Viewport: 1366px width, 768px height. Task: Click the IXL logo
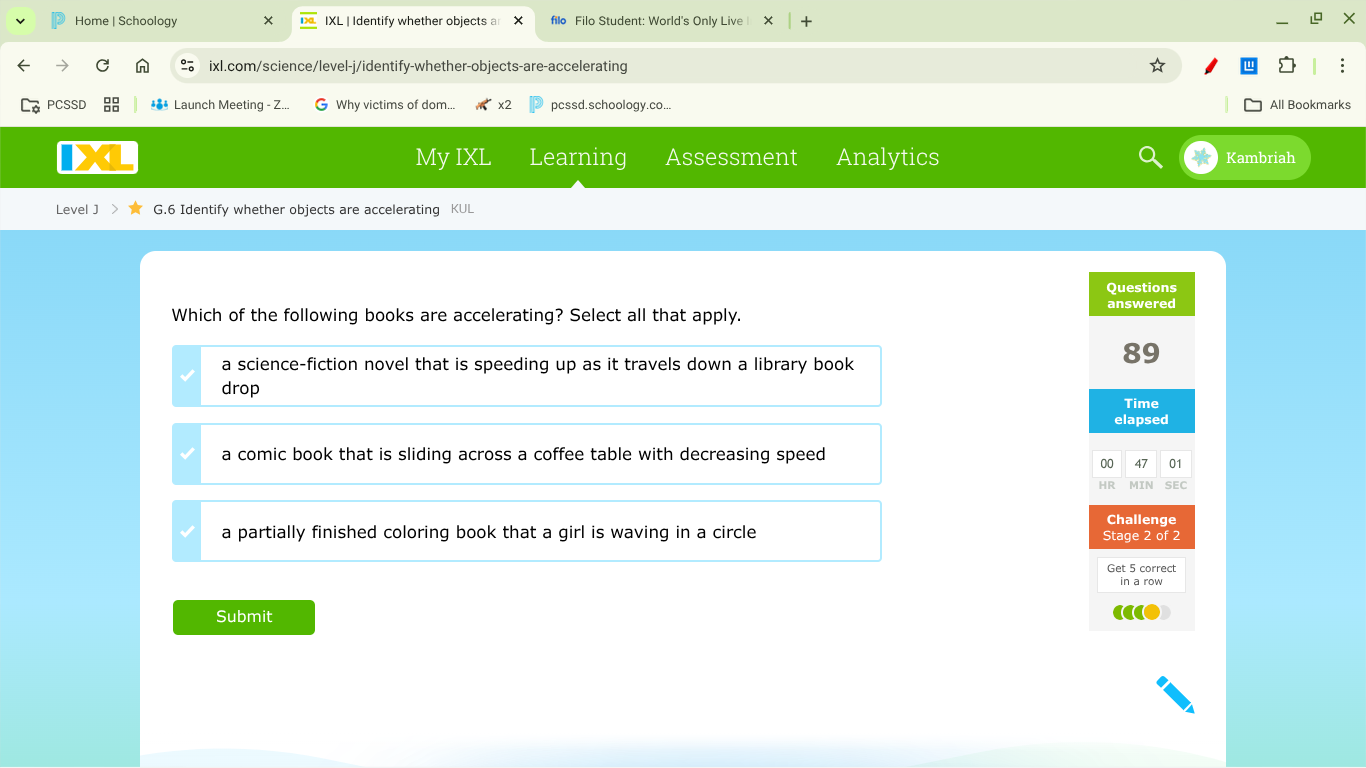[x=96, y=157]
